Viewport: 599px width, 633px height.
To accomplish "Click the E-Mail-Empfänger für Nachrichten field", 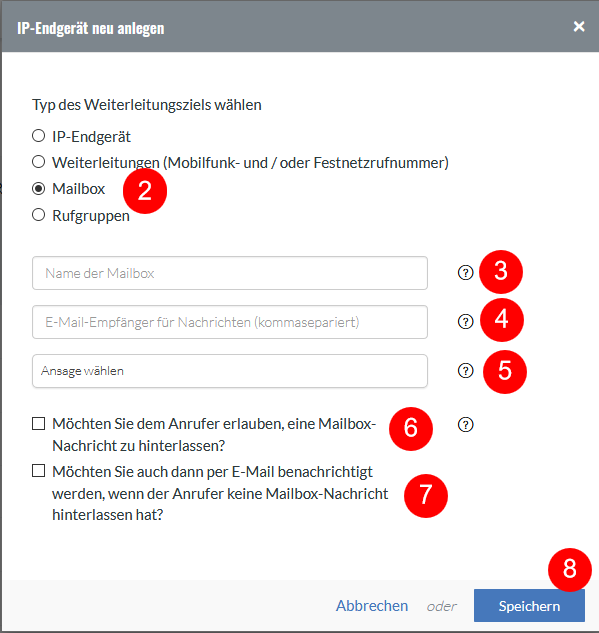I will [230, 322].
